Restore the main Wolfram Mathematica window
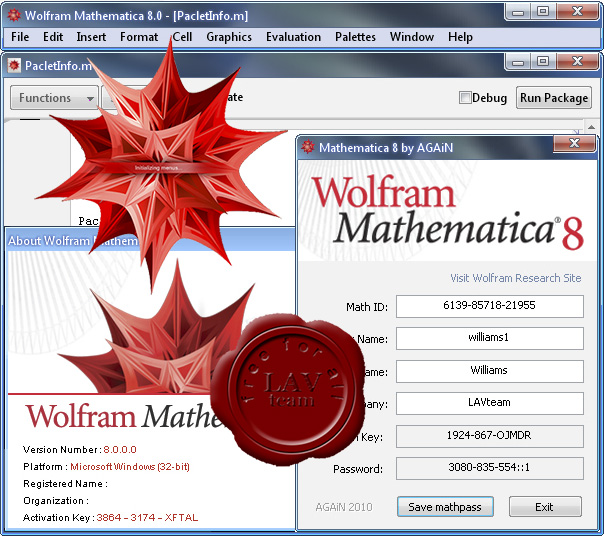 coord(543,12)
